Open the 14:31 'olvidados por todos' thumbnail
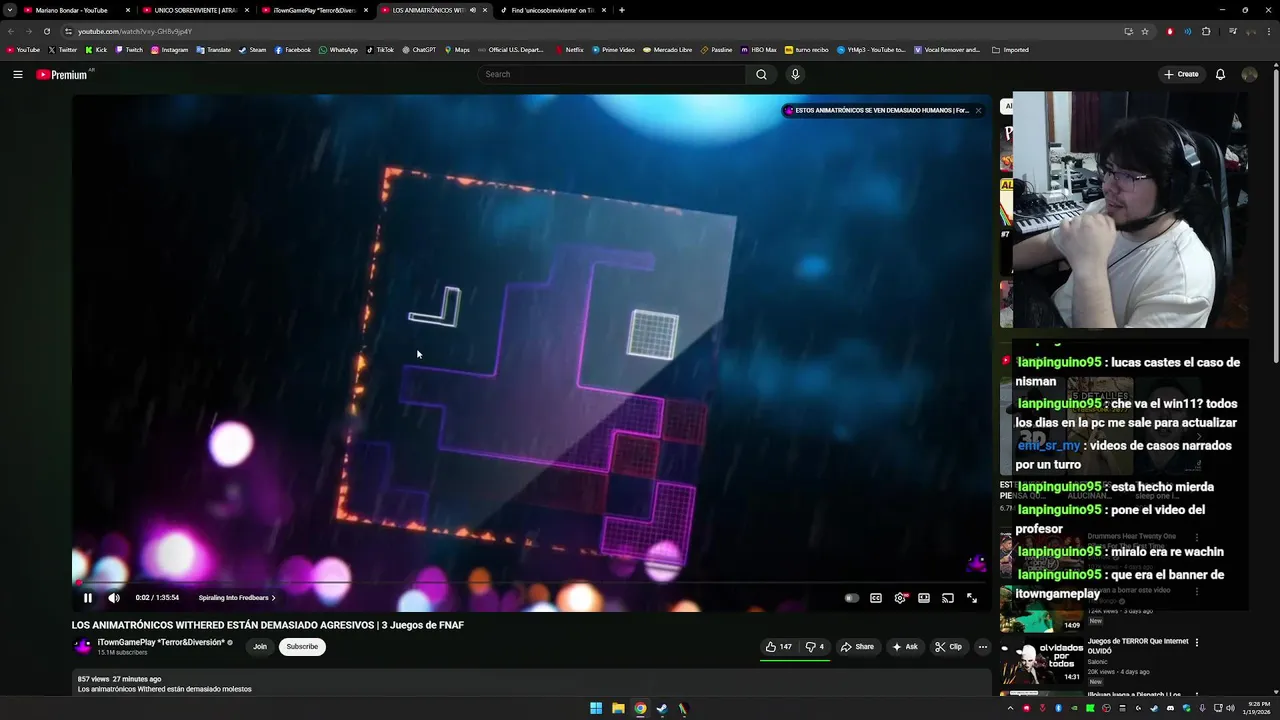The height and width of the screenshot is (720, 1280). (1042, 660)
